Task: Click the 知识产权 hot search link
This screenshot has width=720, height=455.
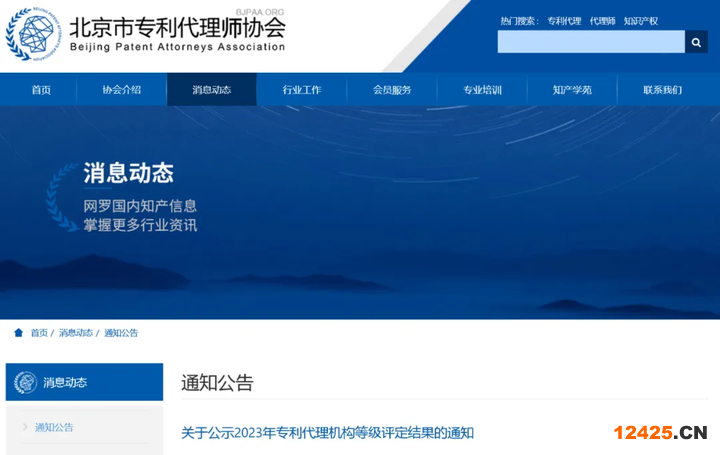Action: click(640, 21)
